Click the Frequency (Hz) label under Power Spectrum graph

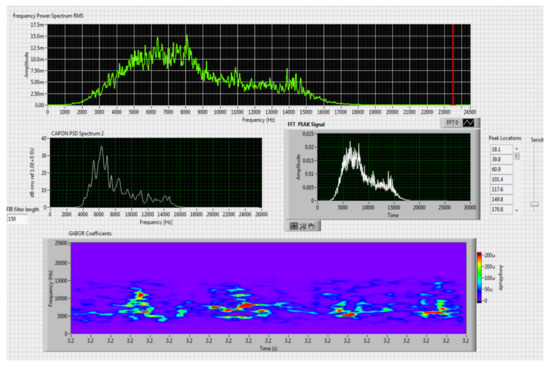[259, 120]
